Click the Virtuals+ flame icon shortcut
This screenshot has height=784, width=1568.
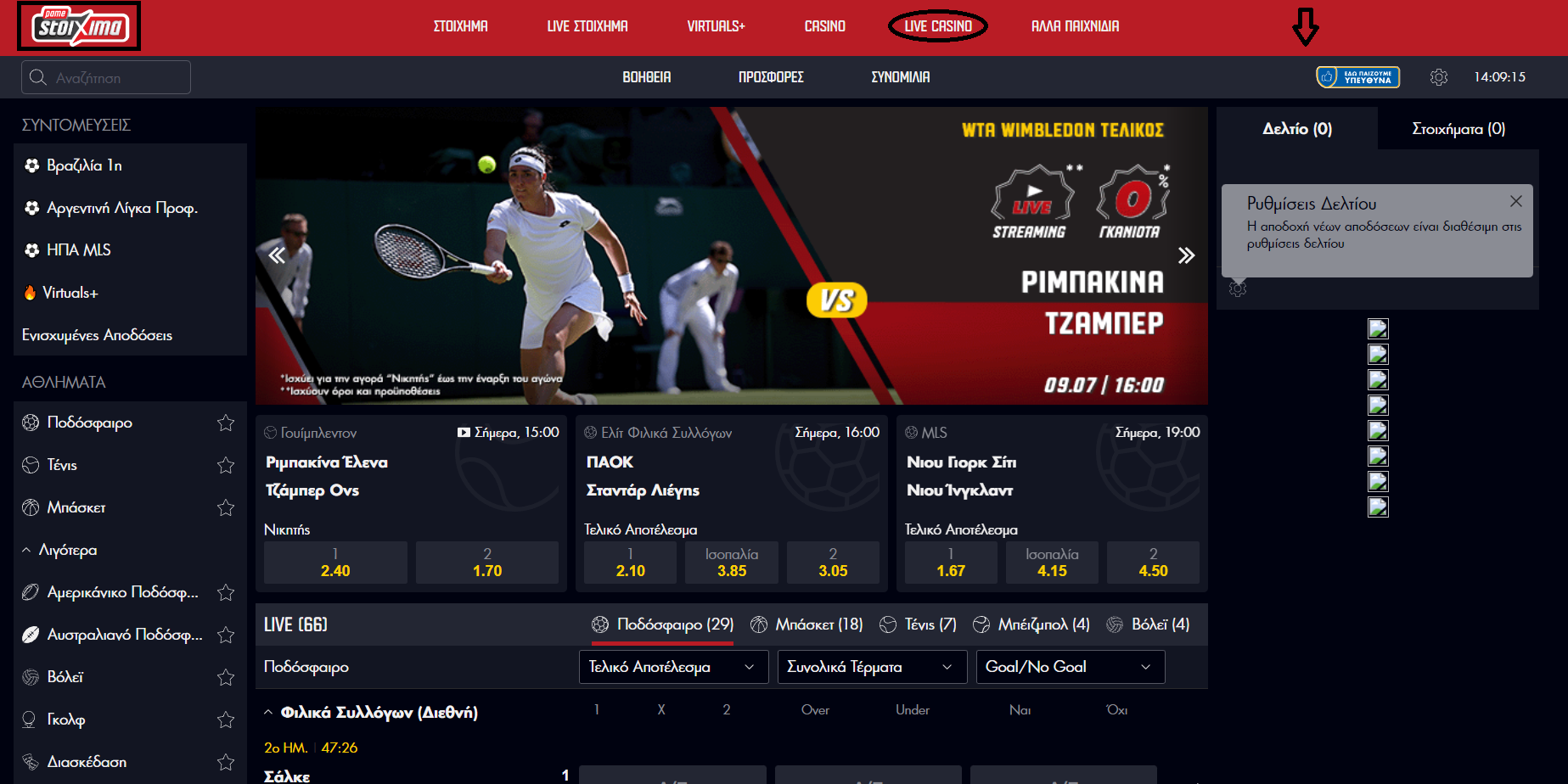(30, 293)
